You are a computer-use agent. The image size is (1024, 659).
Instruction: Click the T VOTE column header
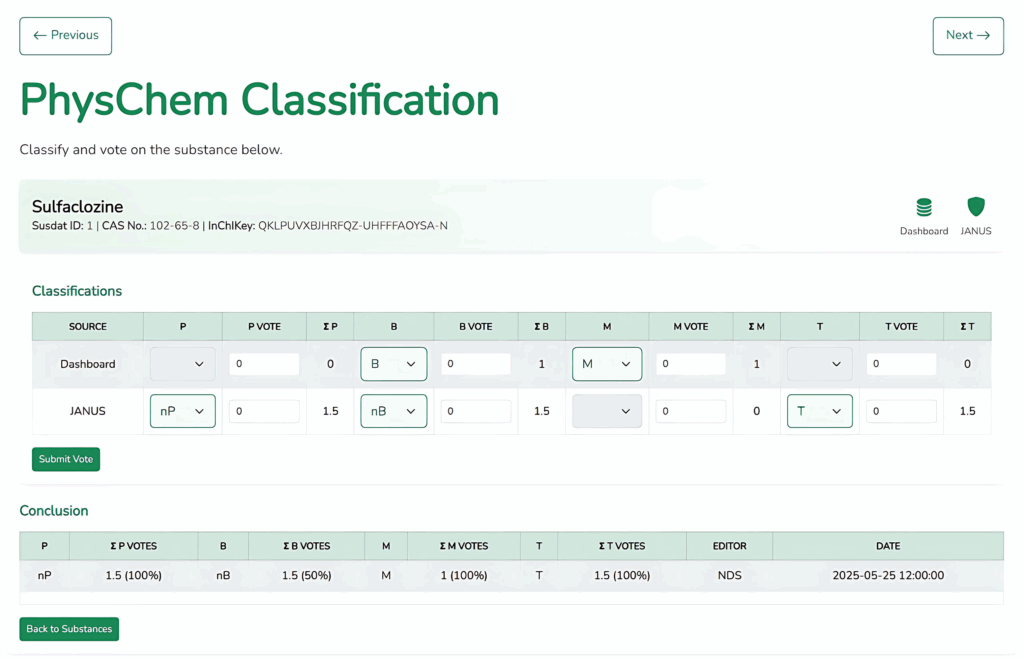pos(901,327)
